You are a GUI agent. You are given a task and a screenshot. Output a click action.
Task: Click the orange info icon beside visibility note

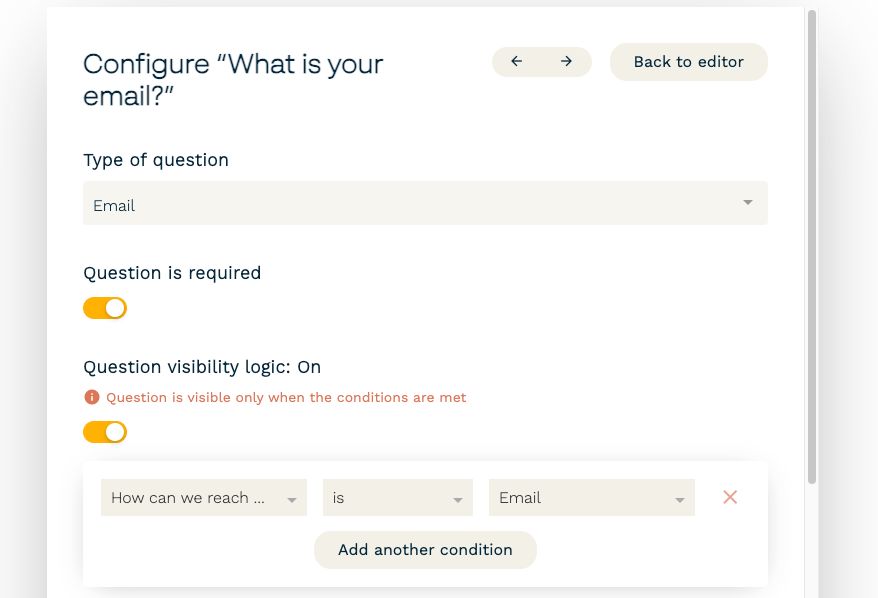click(x=92, y=397)
